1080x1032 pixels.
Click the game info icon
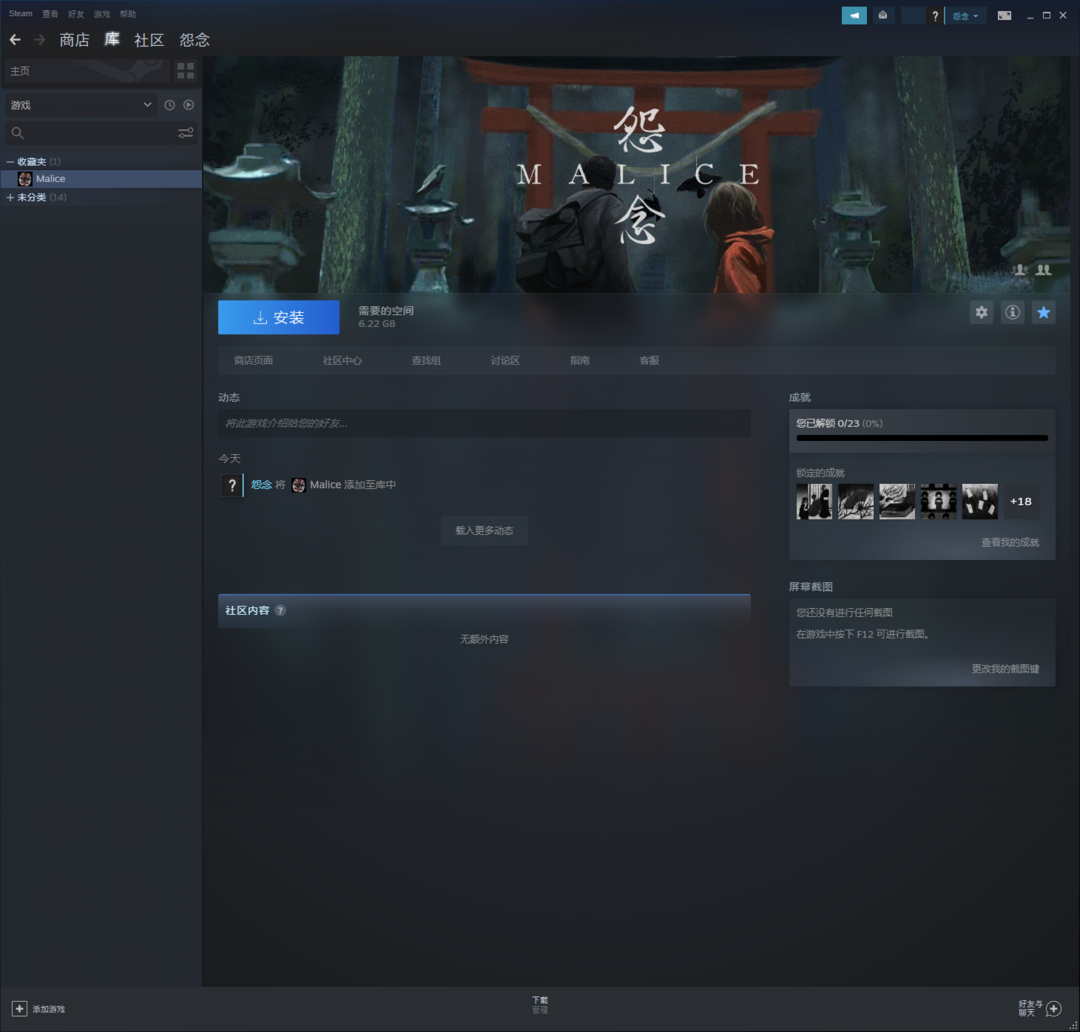point(1012,313)
